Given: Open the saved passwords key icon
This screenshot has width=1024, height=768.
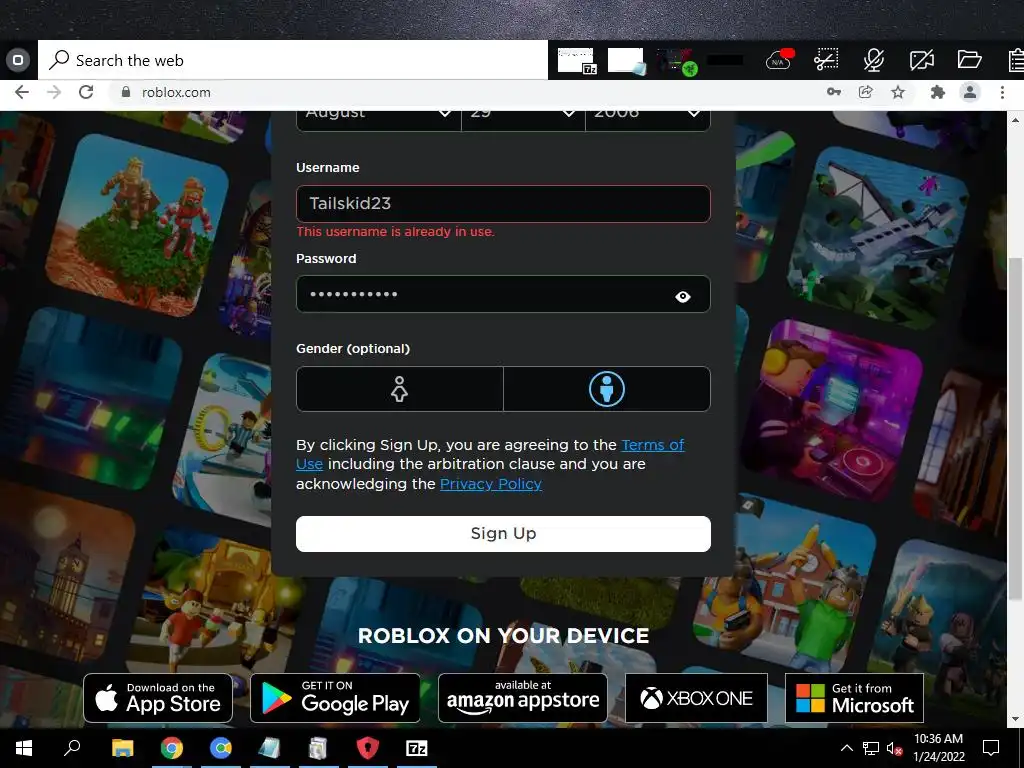Looking at the screenshot, I should tap(834, 92).
